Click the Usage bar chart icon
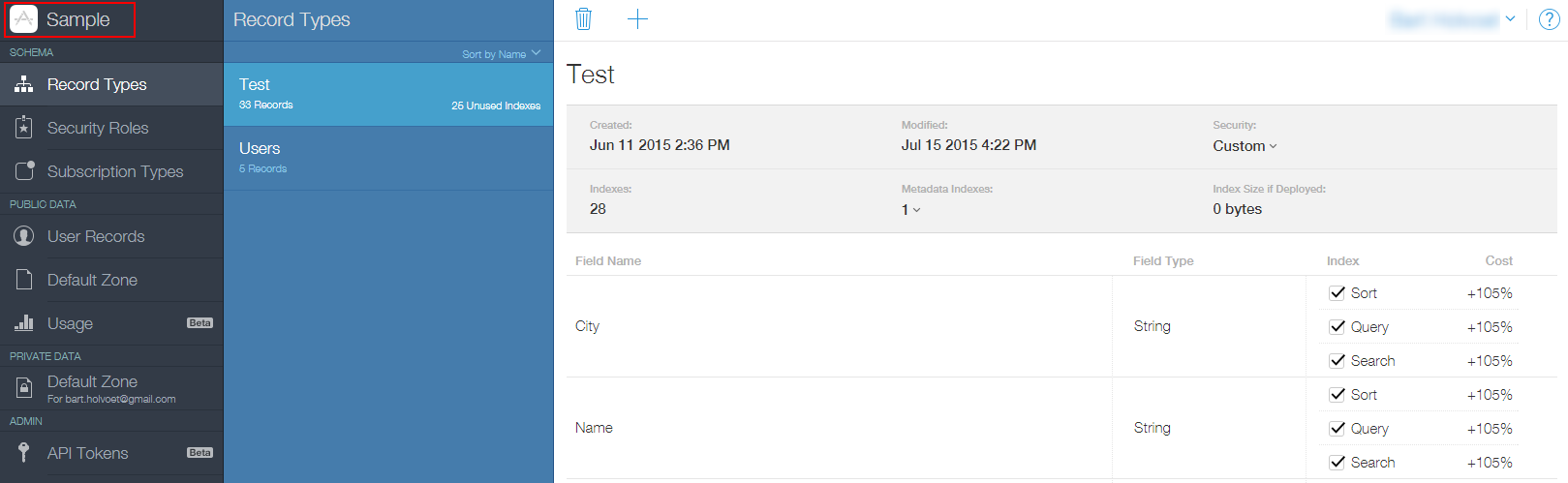This screenshot has width=1568, height=483. click(24, 323)
